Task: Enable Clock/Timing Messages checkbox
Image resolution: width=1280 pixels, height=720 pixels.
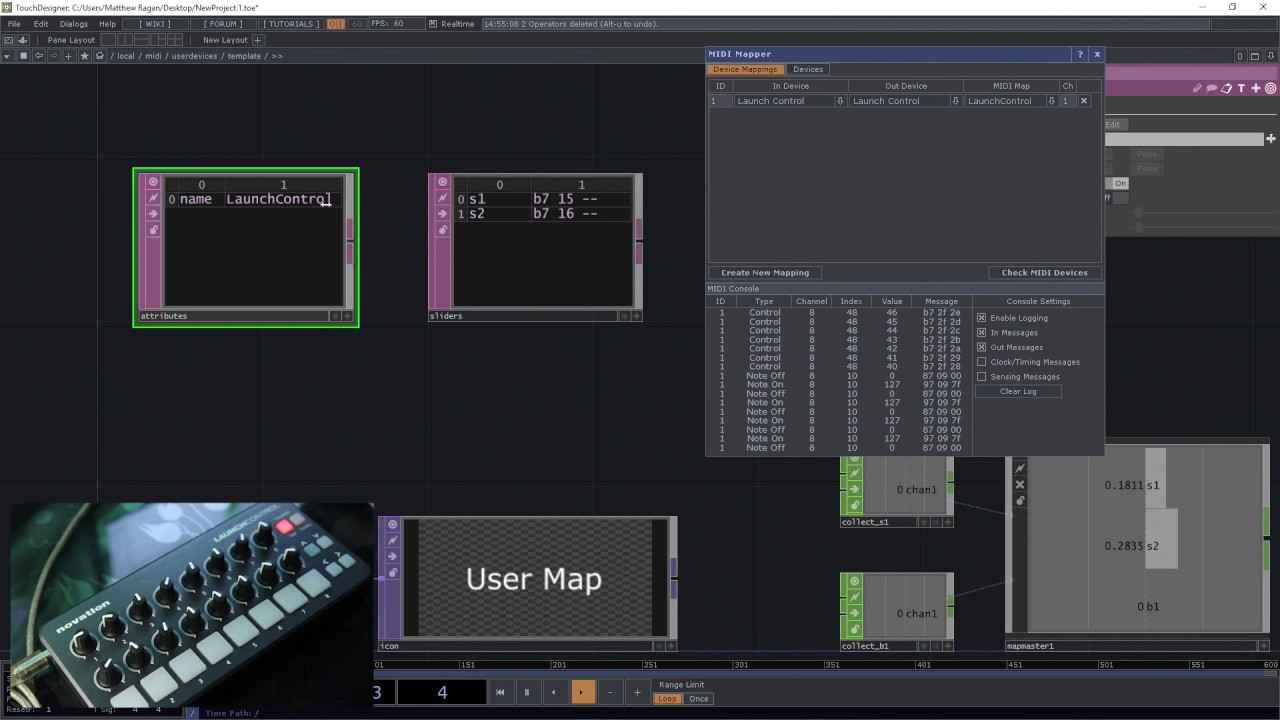Action: (x=981, y=362)
